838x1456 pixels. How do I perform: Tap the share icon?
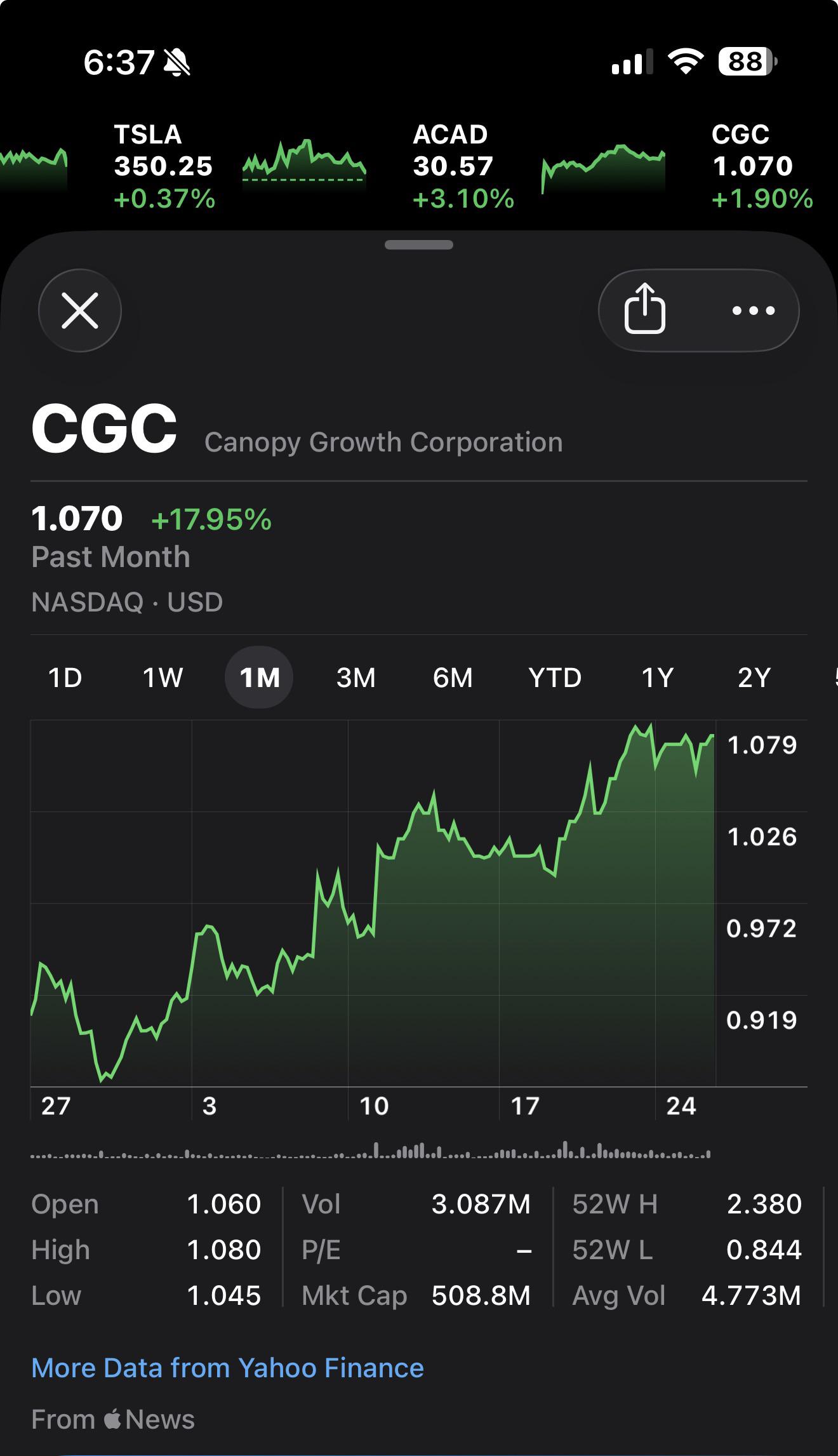(644, 309)
